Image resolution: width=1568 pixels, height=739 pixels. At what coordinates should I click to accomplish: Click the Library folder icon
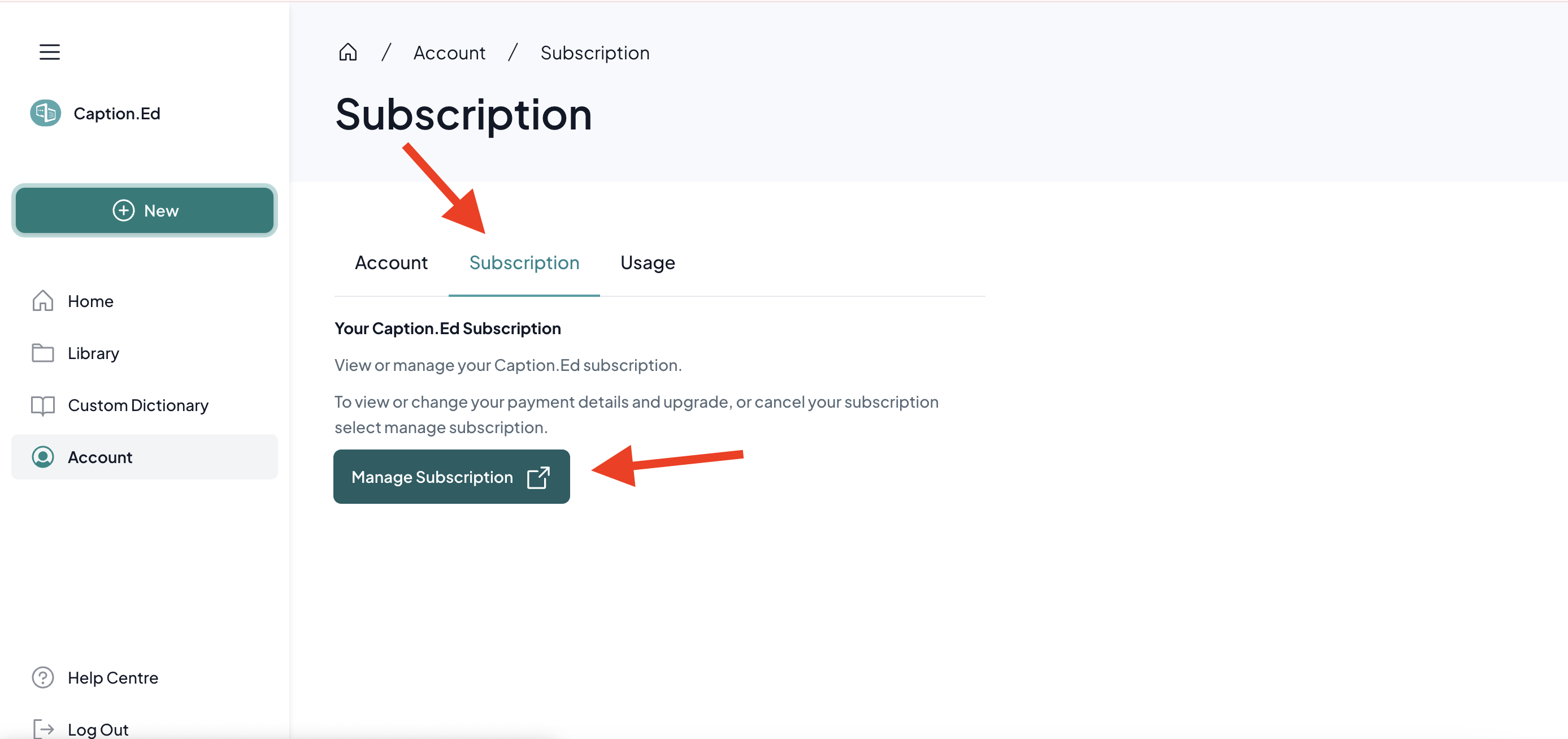tap(42, 353)
